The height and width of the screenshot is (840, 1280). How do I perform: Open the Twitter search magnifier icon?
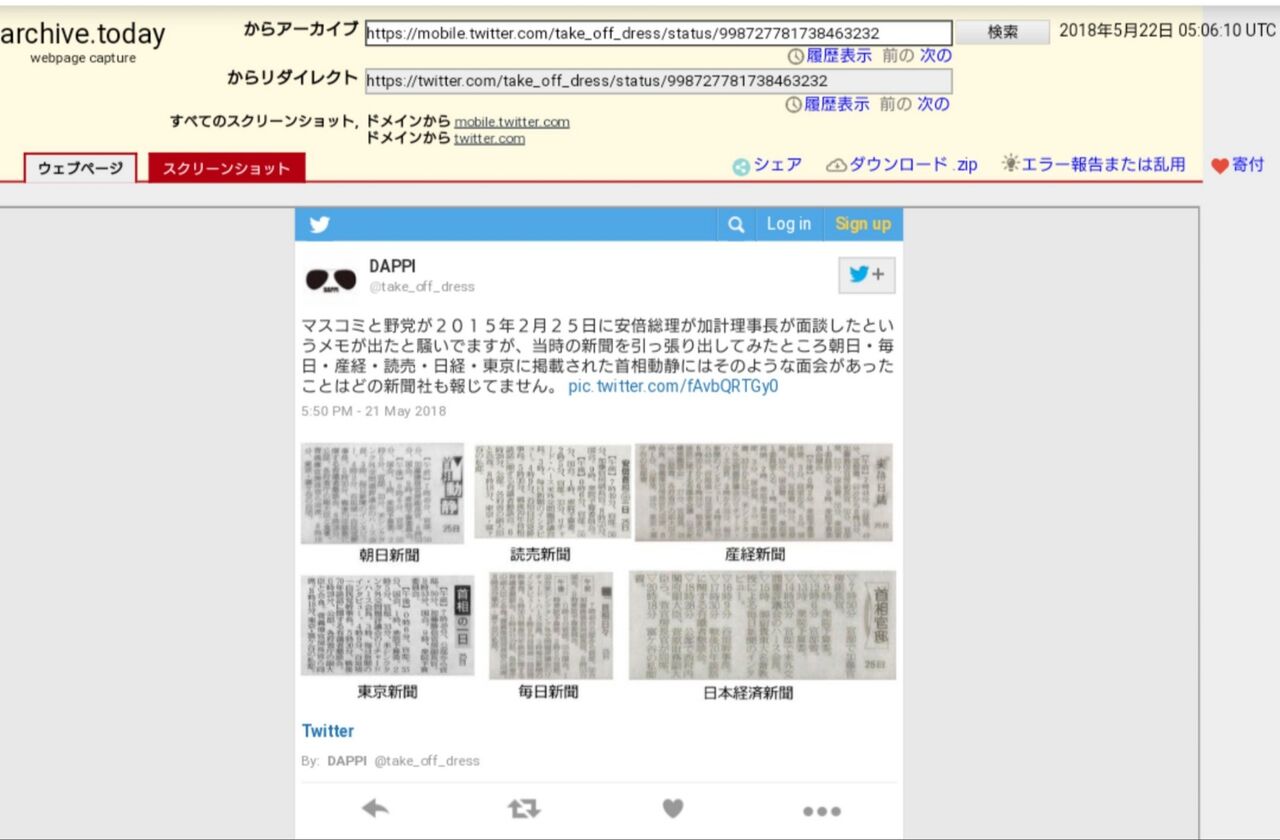[x=736, y=225]
